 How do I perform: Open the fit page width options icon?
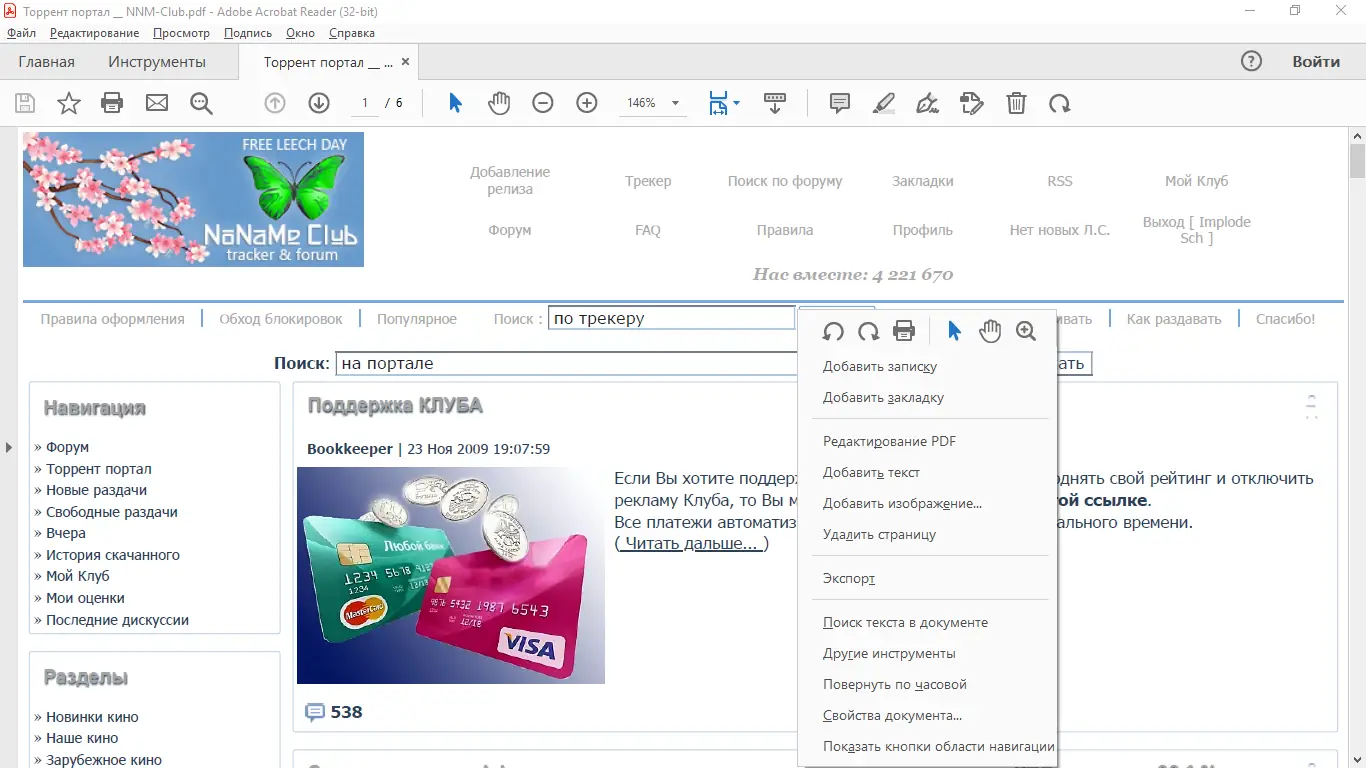[724, 103]
